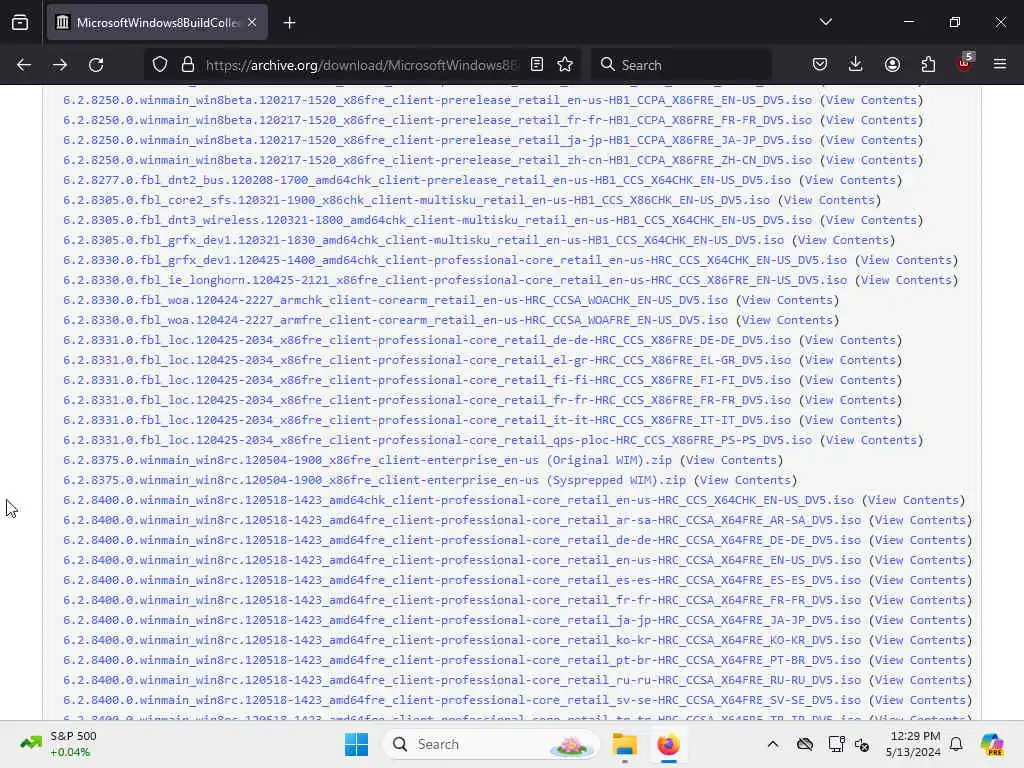Download the 8400 amd64fre ar-sa ISO
The width and height of the screenshot is (1024, 768).
point(462,520)
